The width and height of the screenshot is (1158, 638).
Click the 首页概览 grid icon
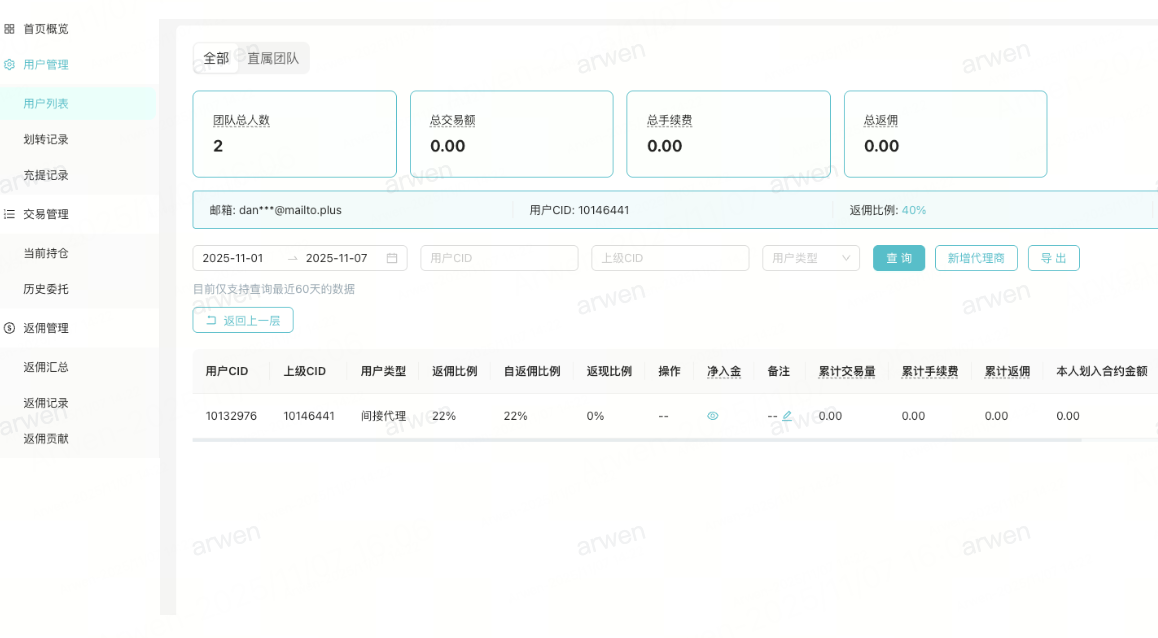(9, 29)
